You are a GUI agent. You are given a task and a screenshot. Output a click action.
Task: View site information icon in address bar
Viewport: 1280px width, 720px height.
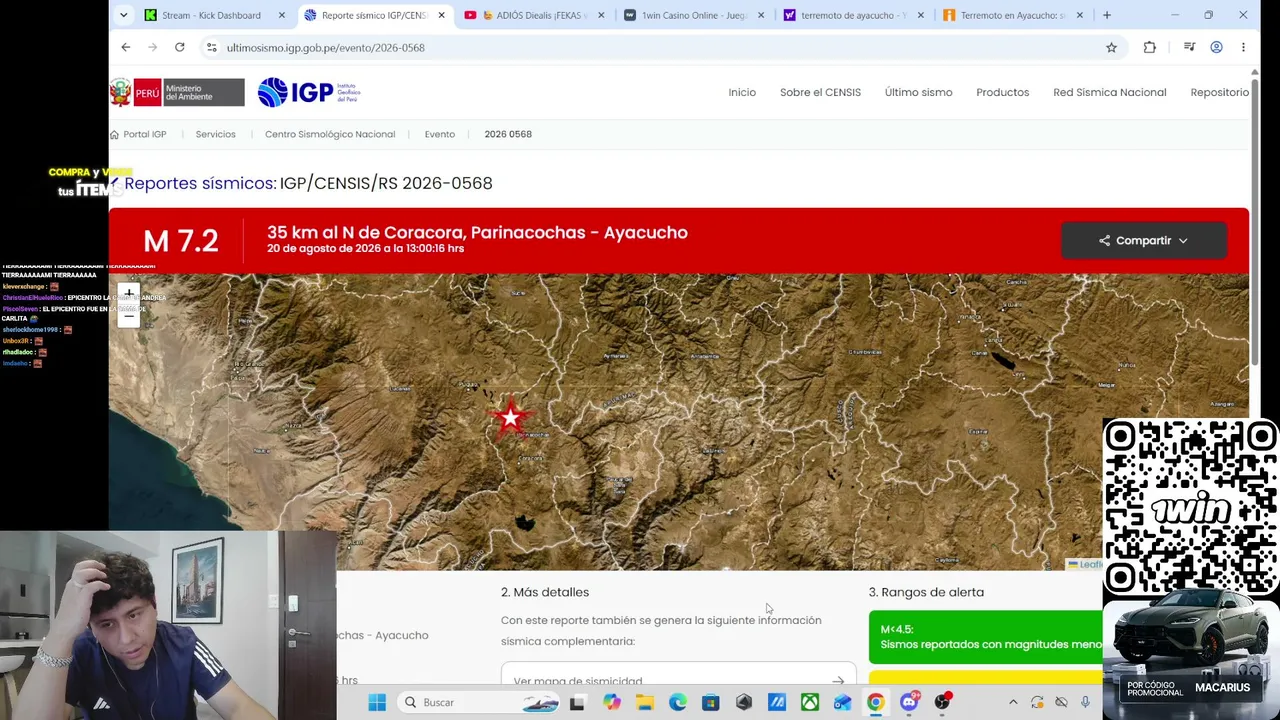[211, 47]
